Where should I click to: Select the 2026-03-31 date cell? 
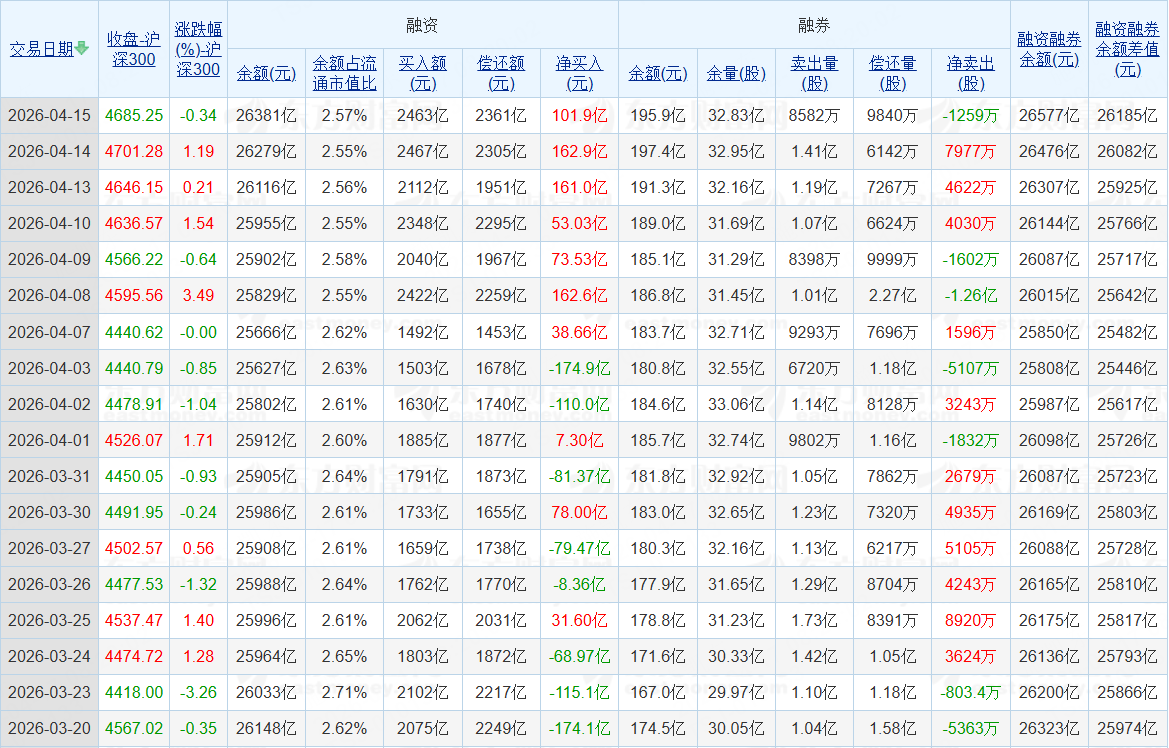pyautogui.click(x=49, y=476)
